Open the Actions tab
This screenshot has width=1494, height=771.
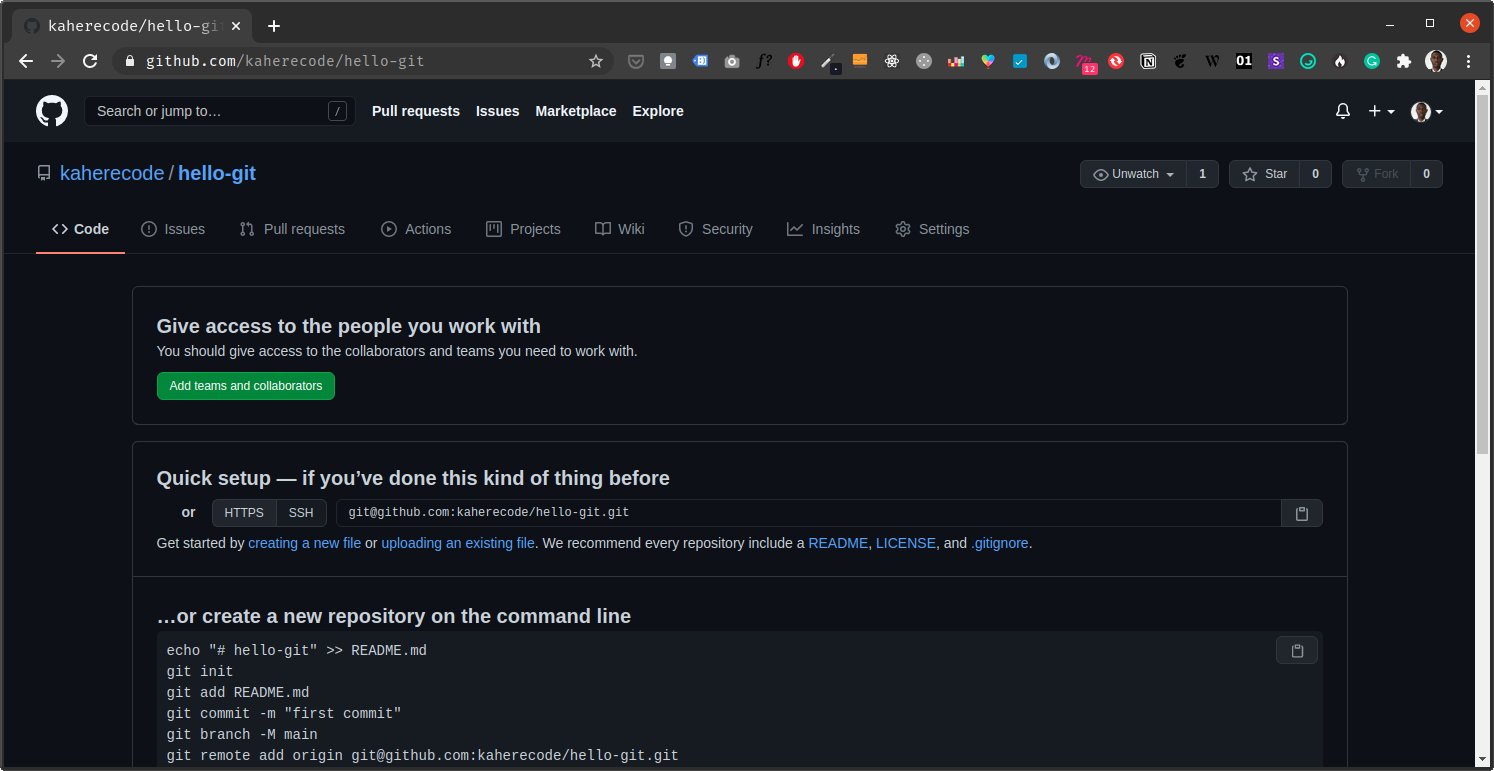coord(416,229)
